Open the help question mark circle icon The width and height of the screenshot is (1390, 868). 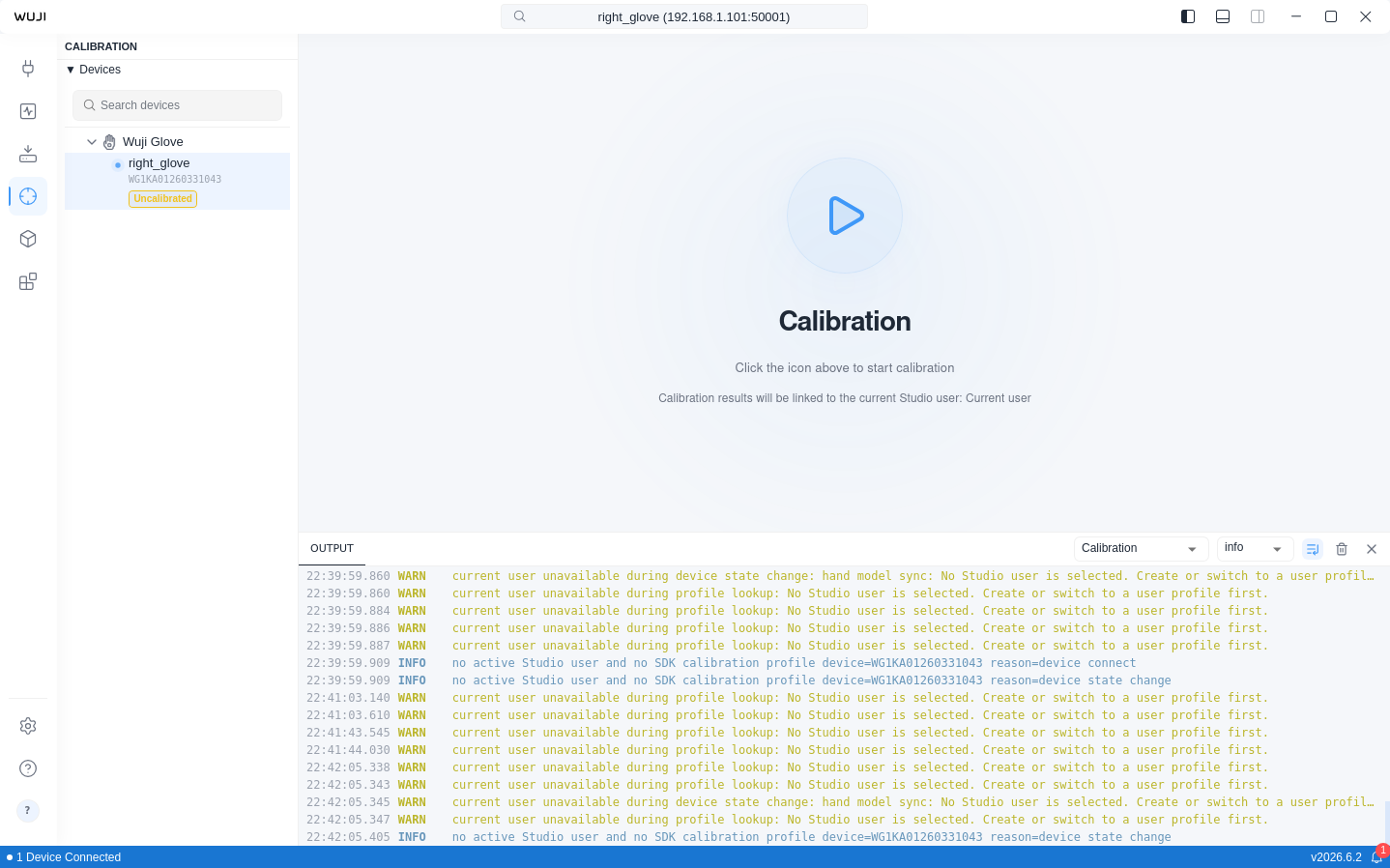click(28, 768)
